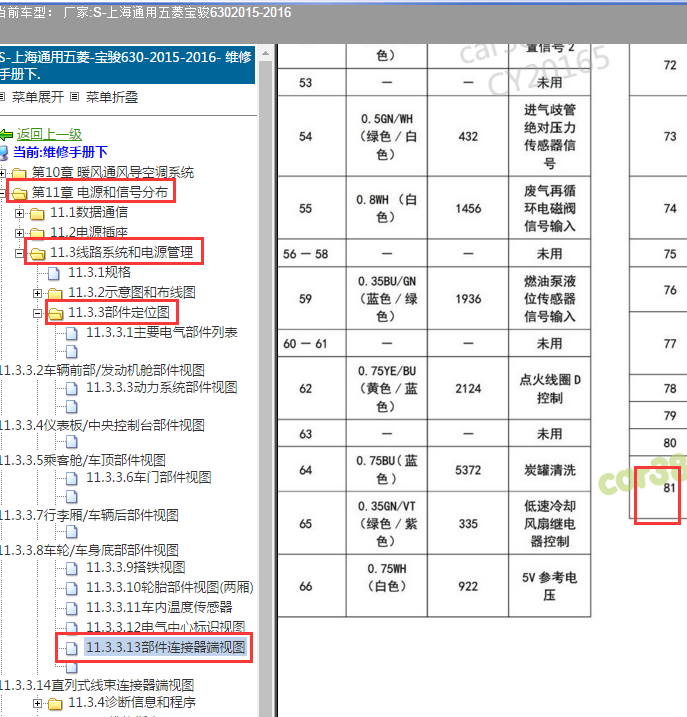Open 11.3.3.11车内温度传感器

tap(160, 607)
